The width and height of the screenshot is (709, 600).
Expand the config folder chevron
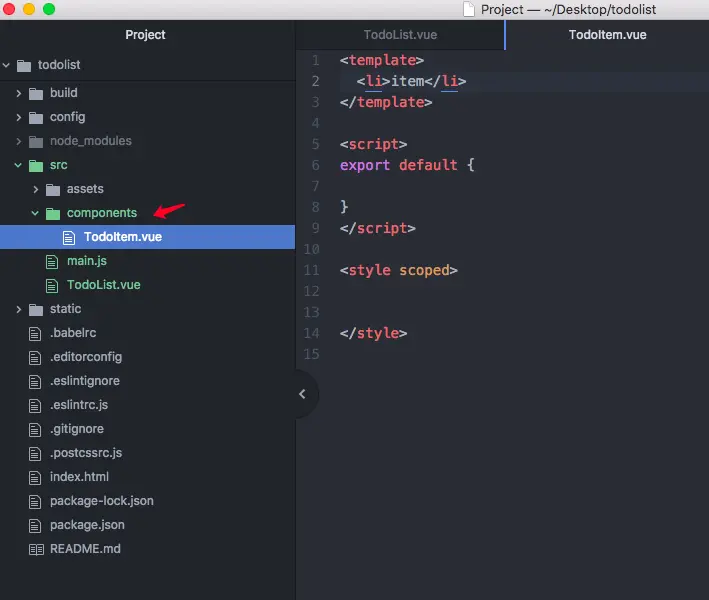pos(19,117)
